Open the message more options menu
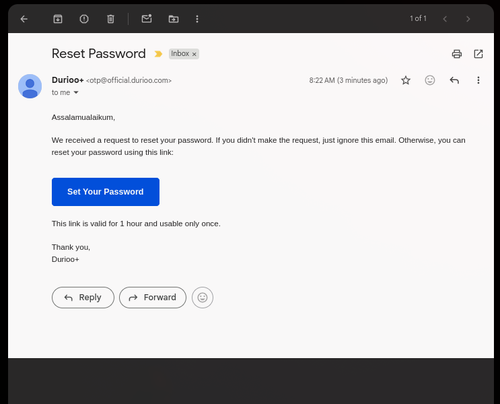The width and height of the screenshot is (500, 404). point(478,80)
